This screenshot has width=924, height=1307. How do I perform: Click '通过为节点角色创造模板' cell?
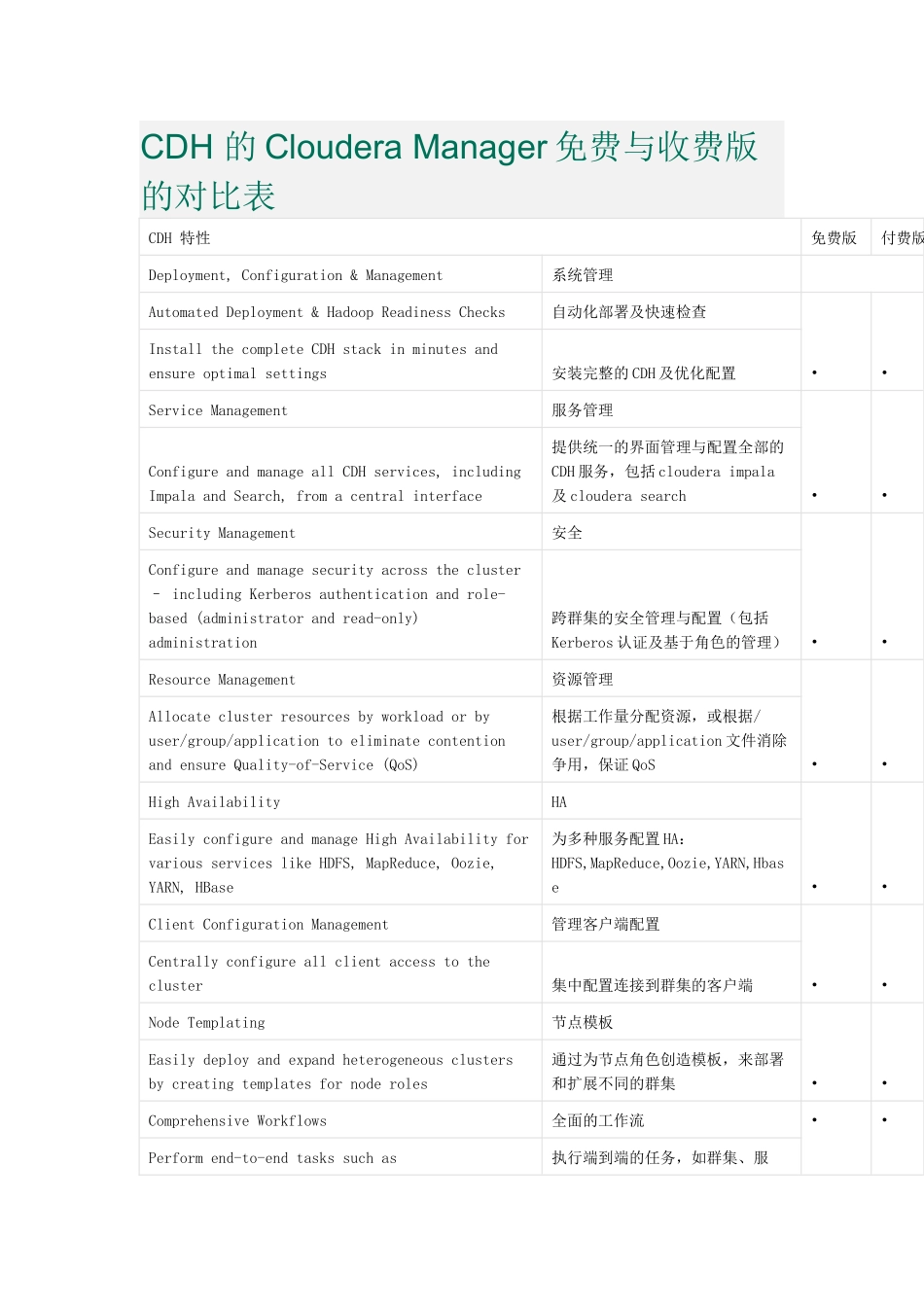pos(671,1072)
